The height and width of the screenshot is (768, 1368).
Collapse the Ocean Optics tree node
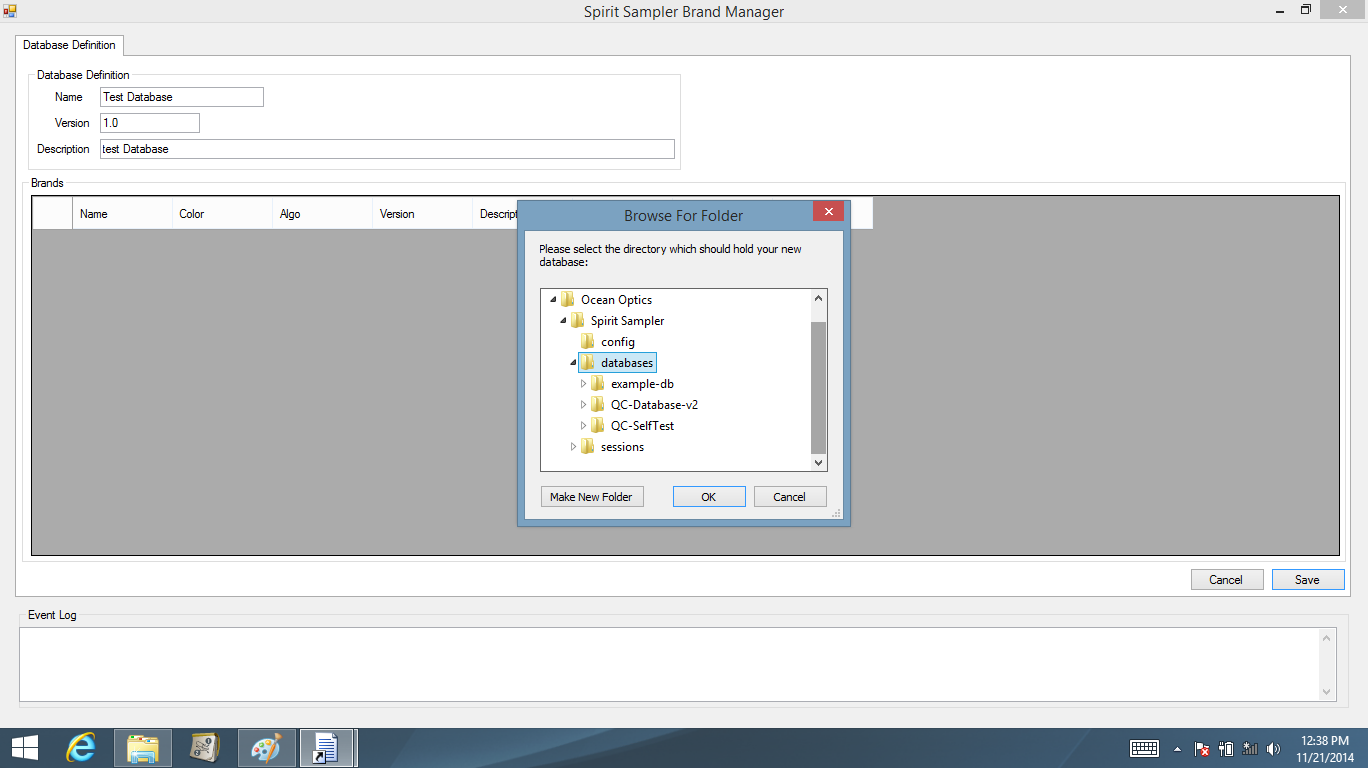pos(553,300)
